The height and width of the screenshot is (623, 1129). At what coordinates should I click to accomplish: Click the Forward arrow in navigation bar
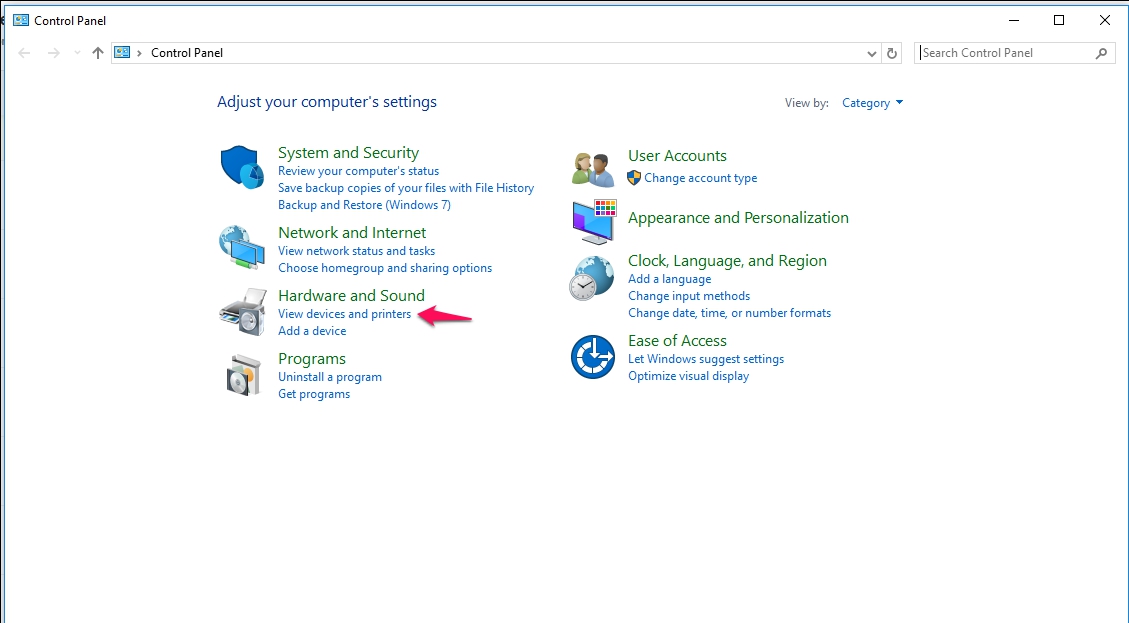pyautogui.click(x=53, y=53)
